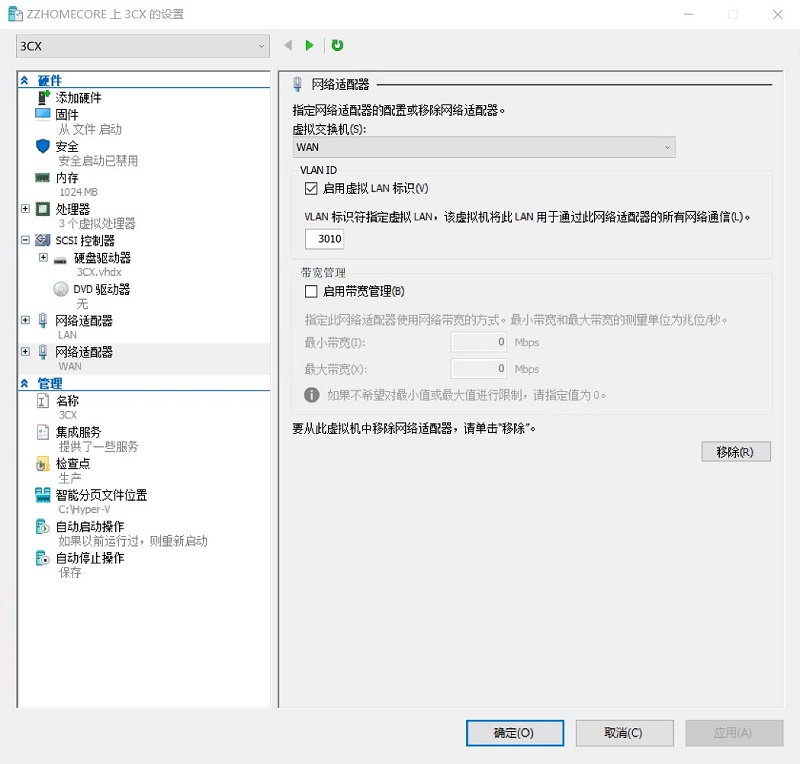This screenshot has height=764, width=800.
Task: Click the VLAN ID input field 3010
Action: click(324, 240)
